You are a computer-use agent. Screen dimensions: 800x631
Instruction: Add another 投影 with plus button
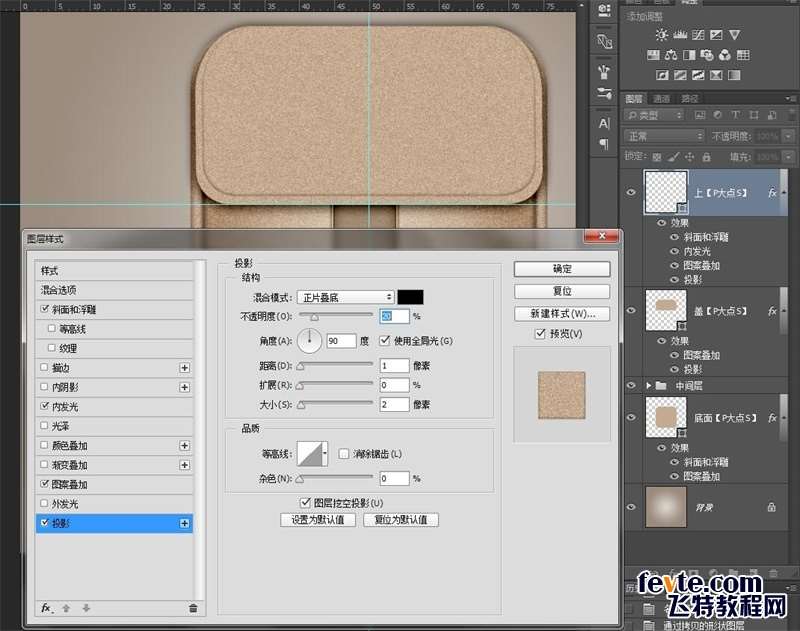click(x=184, y=523)
